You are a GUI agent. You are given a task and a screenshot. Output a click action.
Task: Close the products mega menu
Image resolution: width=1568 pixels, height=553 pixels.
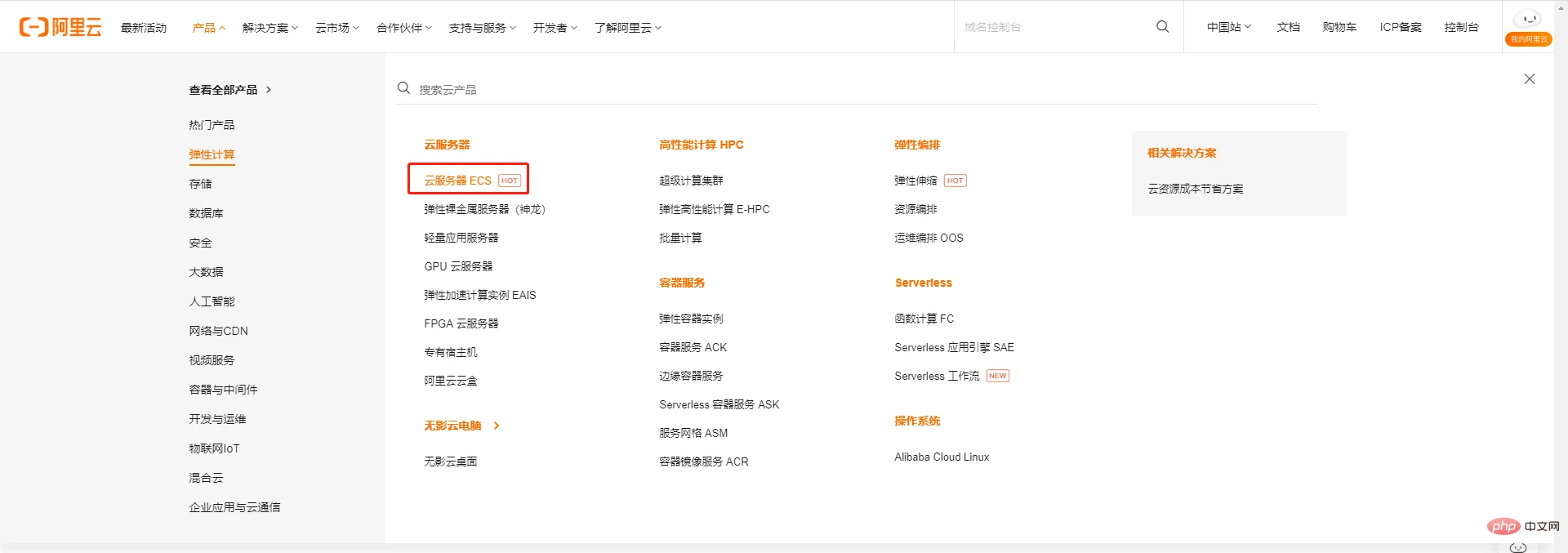[1529, 79]
